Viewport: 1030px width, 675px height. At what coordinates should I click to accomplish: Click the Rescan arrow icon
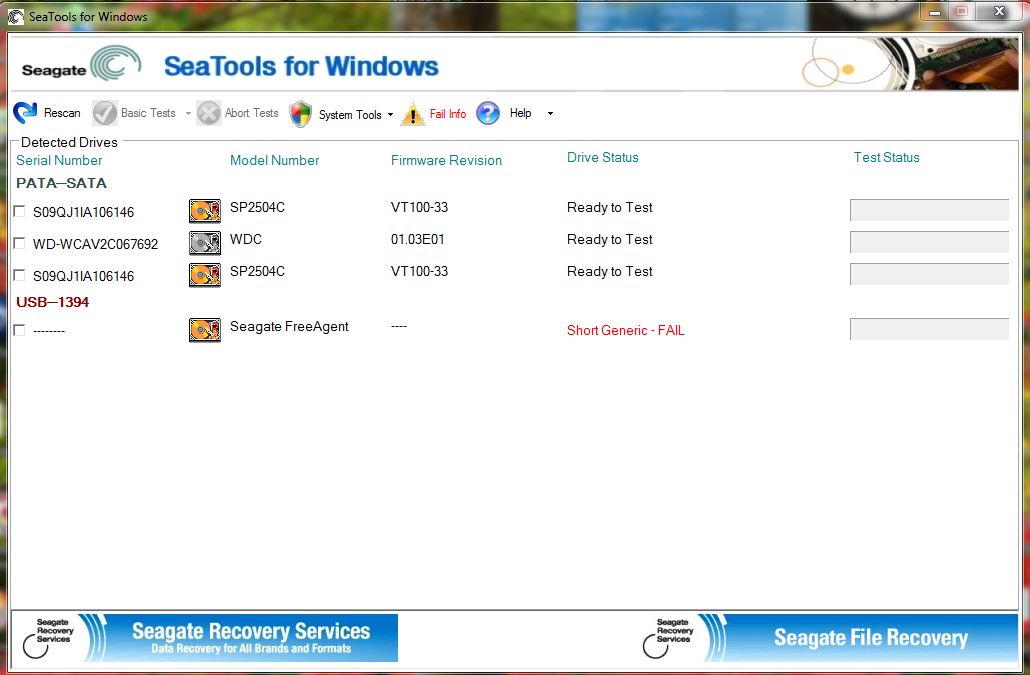click(26, 113)
